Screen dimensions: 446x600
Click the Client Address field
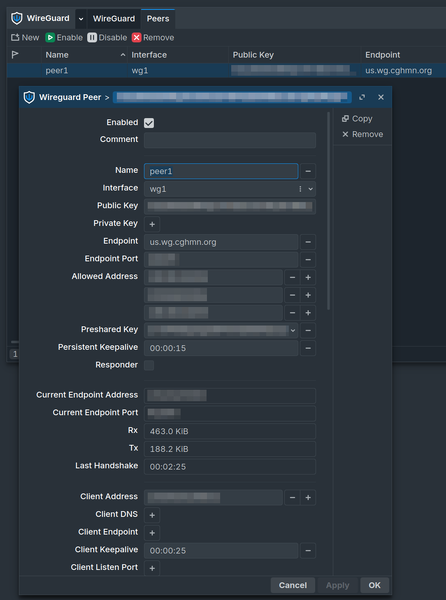213,497
